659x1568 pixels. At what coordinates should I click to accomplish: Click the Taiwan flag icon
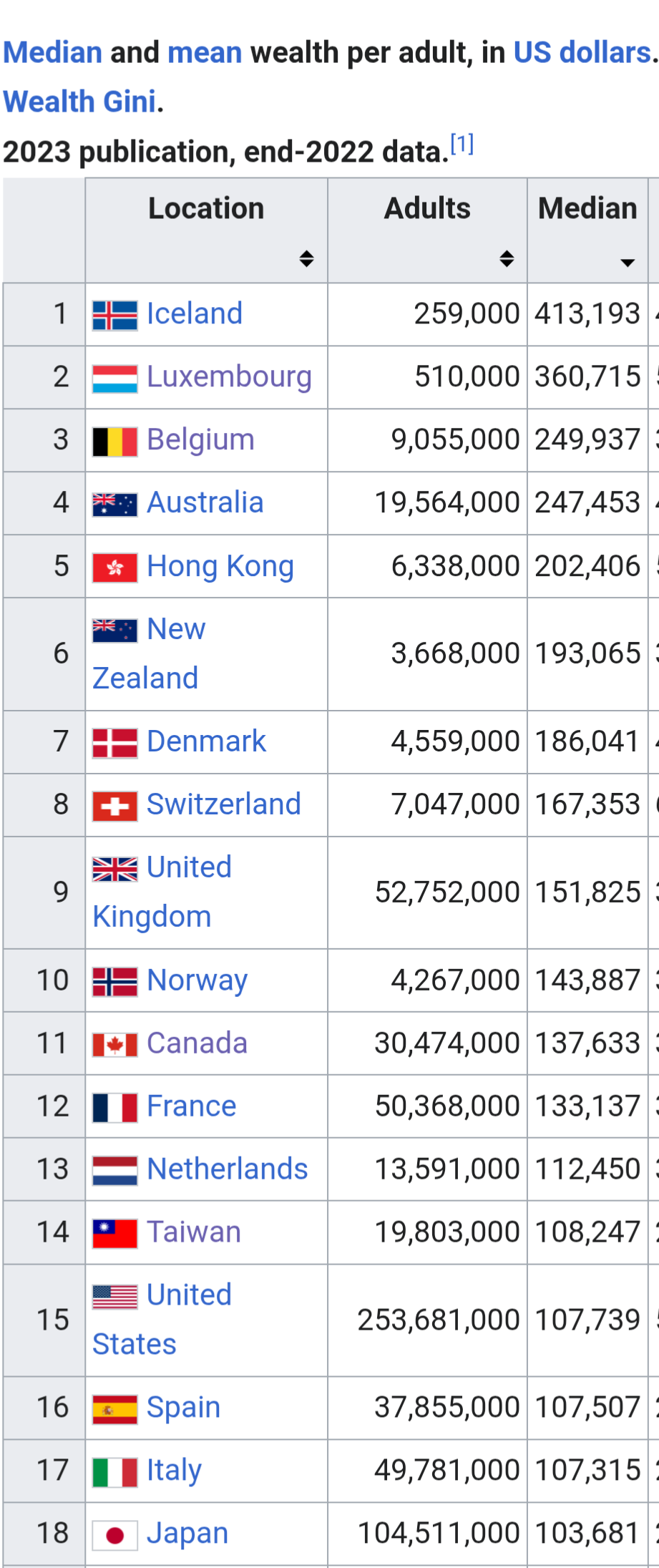click(x=114, y=1234)
